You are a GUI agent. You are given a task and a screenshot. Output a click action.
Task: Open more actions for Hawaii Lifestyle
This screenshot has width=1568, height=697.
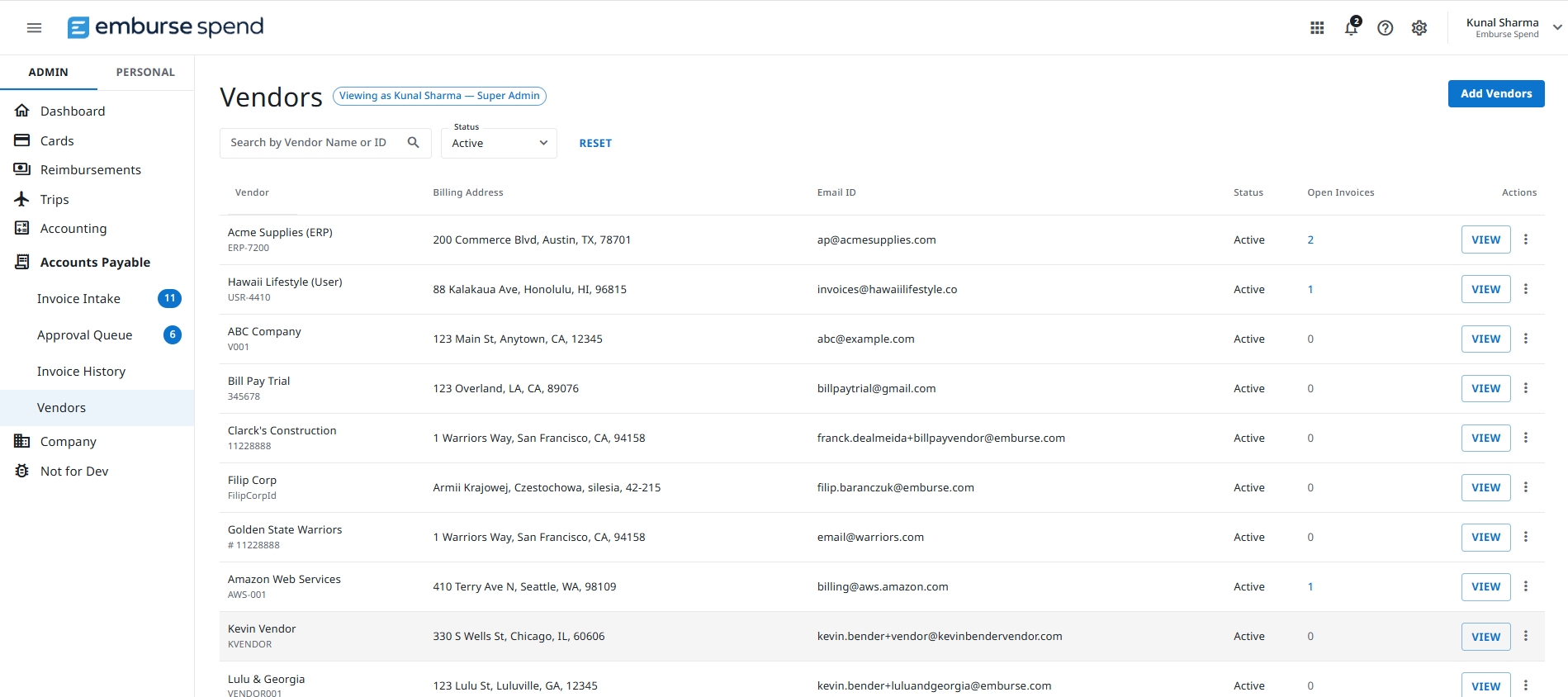[x=1525, y=289]
